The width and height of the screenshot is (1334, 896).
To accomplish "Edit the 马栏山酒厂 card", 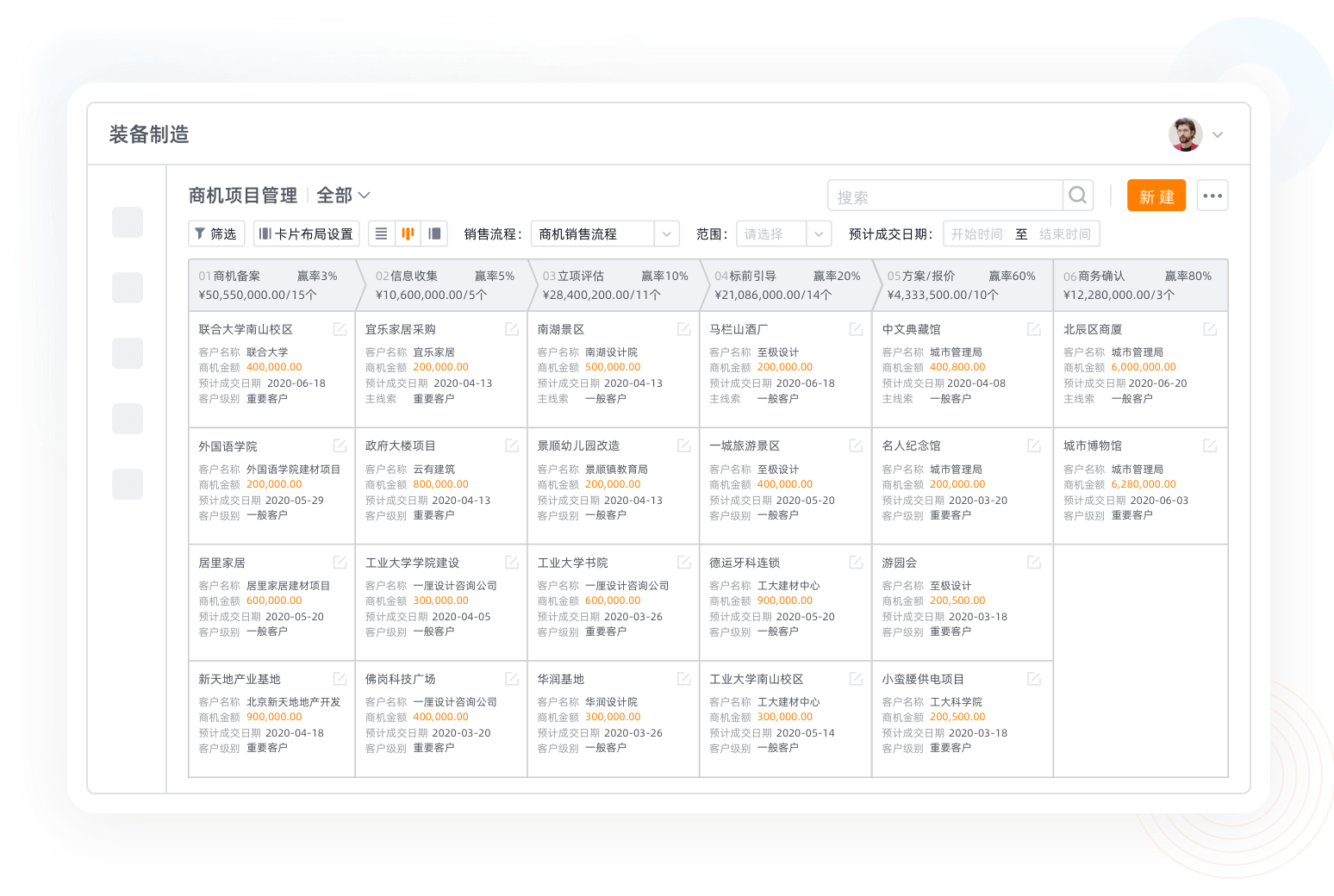I will pos(857,329).
